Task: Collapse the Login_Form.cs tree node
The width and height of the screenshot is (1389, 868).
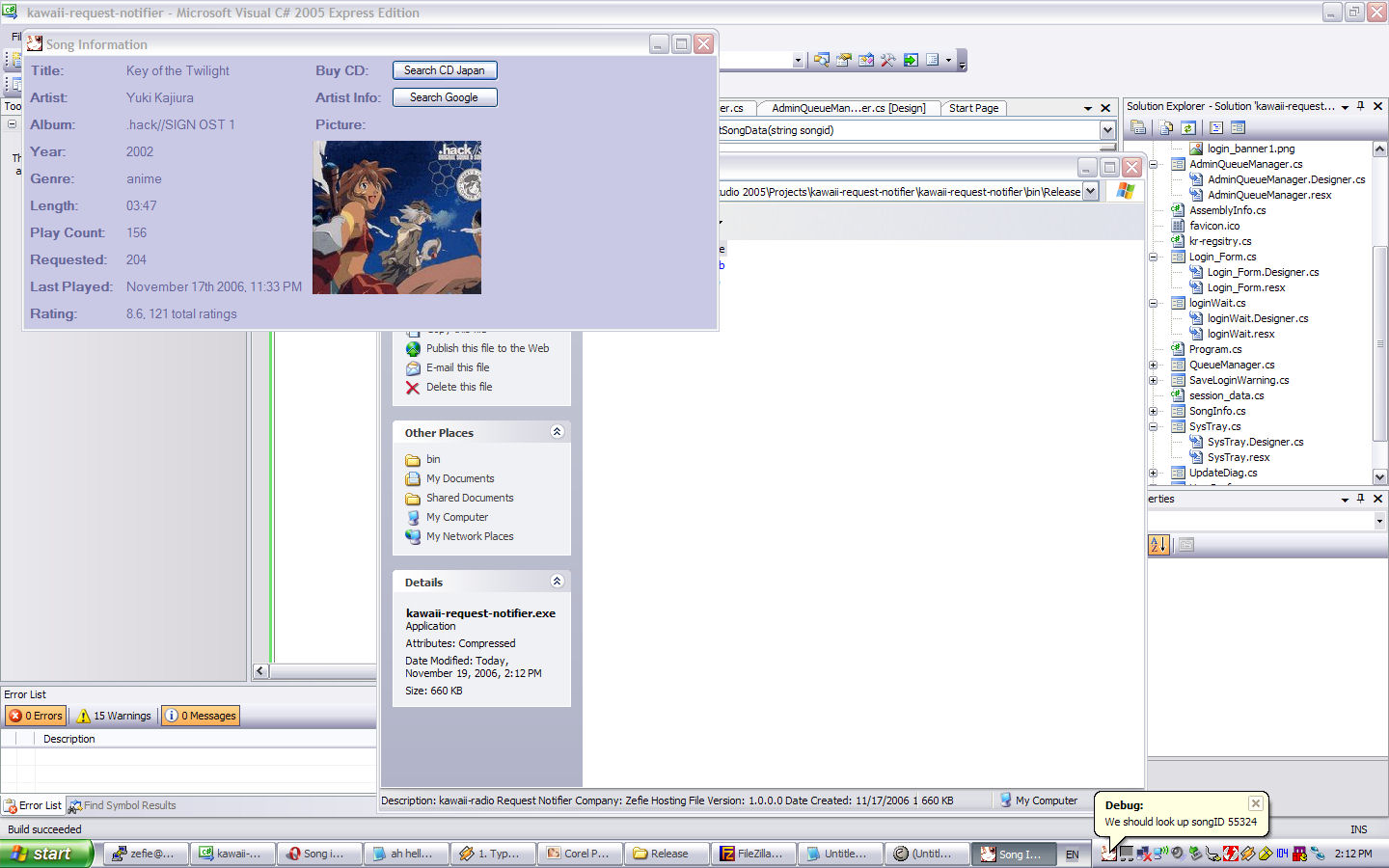Action: (x=1153, y=257)
